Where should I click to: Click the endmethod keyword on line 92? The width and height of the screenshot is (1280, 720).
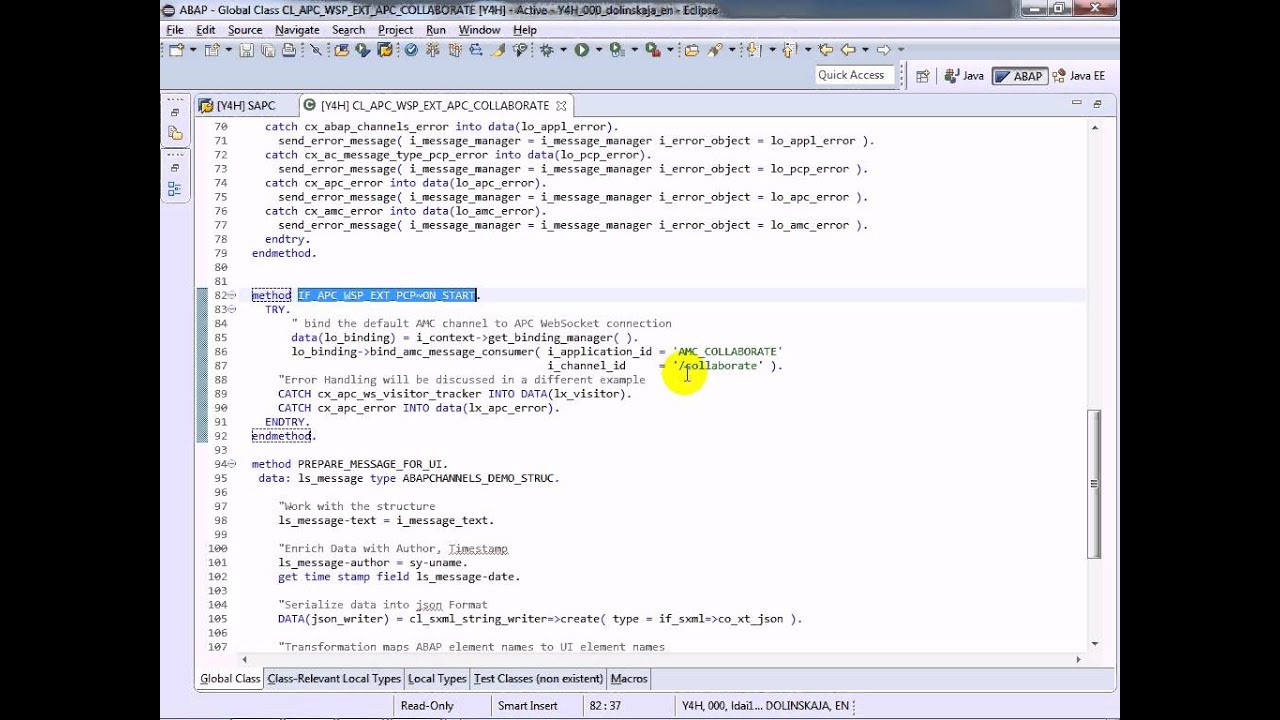coord(281,436)
